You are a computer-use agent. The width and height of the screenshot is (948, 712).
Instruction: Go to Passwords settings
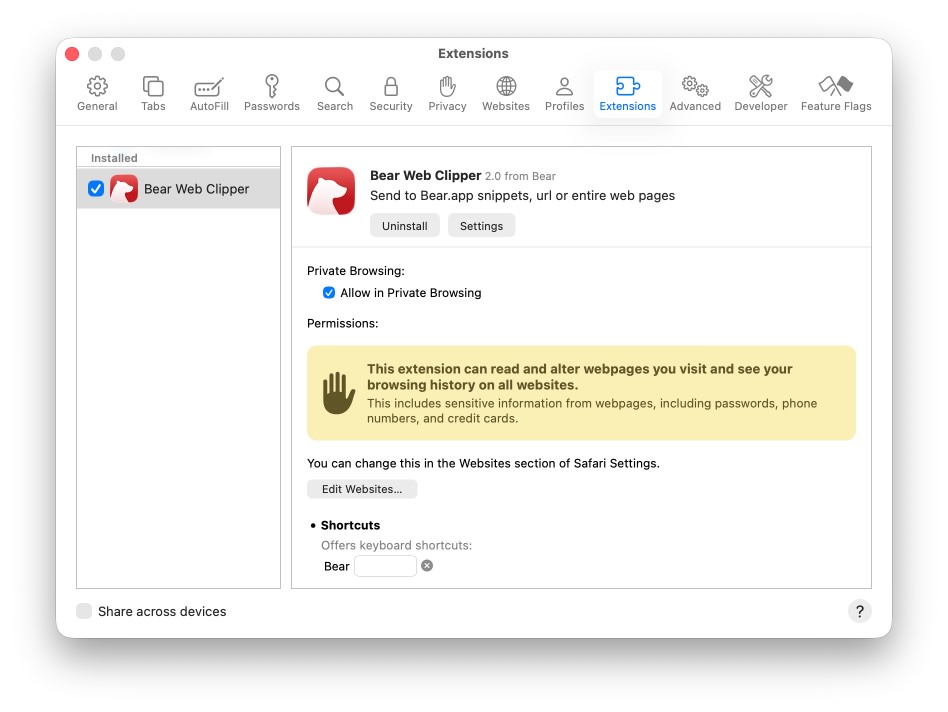pos(272,94)
